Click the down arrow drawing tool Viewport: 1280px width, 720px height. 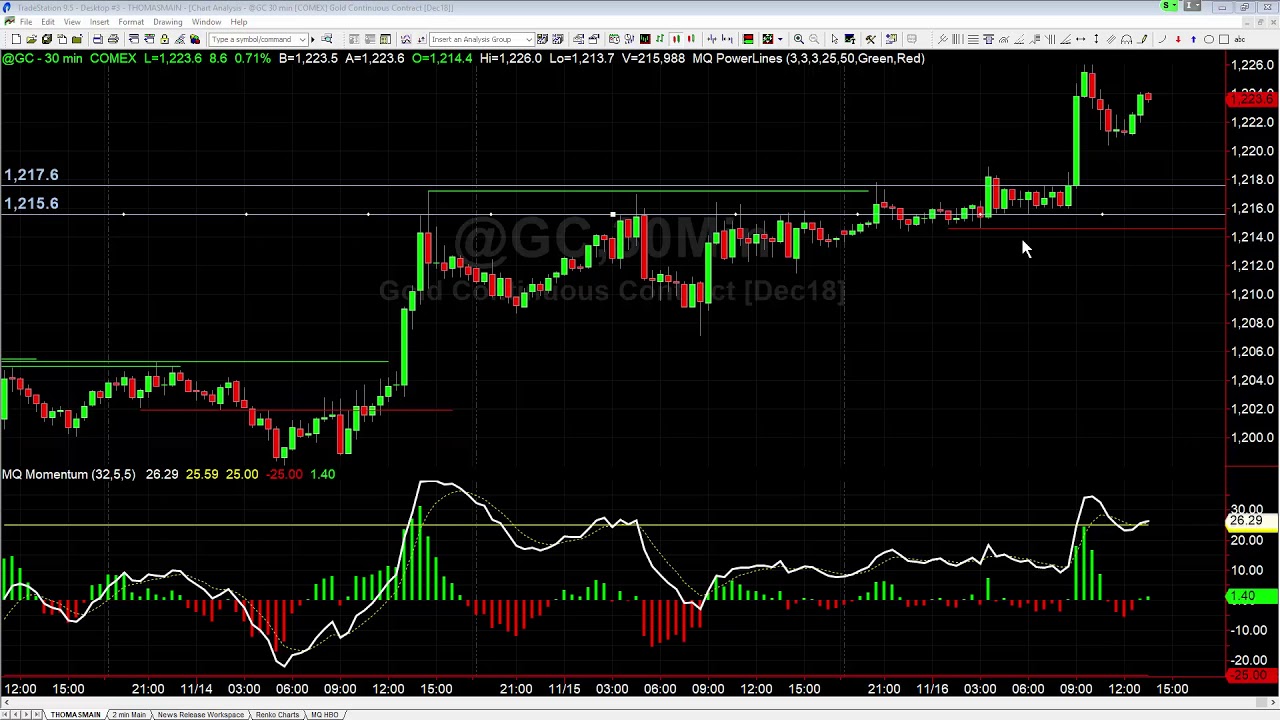[x=1178, y=39]
